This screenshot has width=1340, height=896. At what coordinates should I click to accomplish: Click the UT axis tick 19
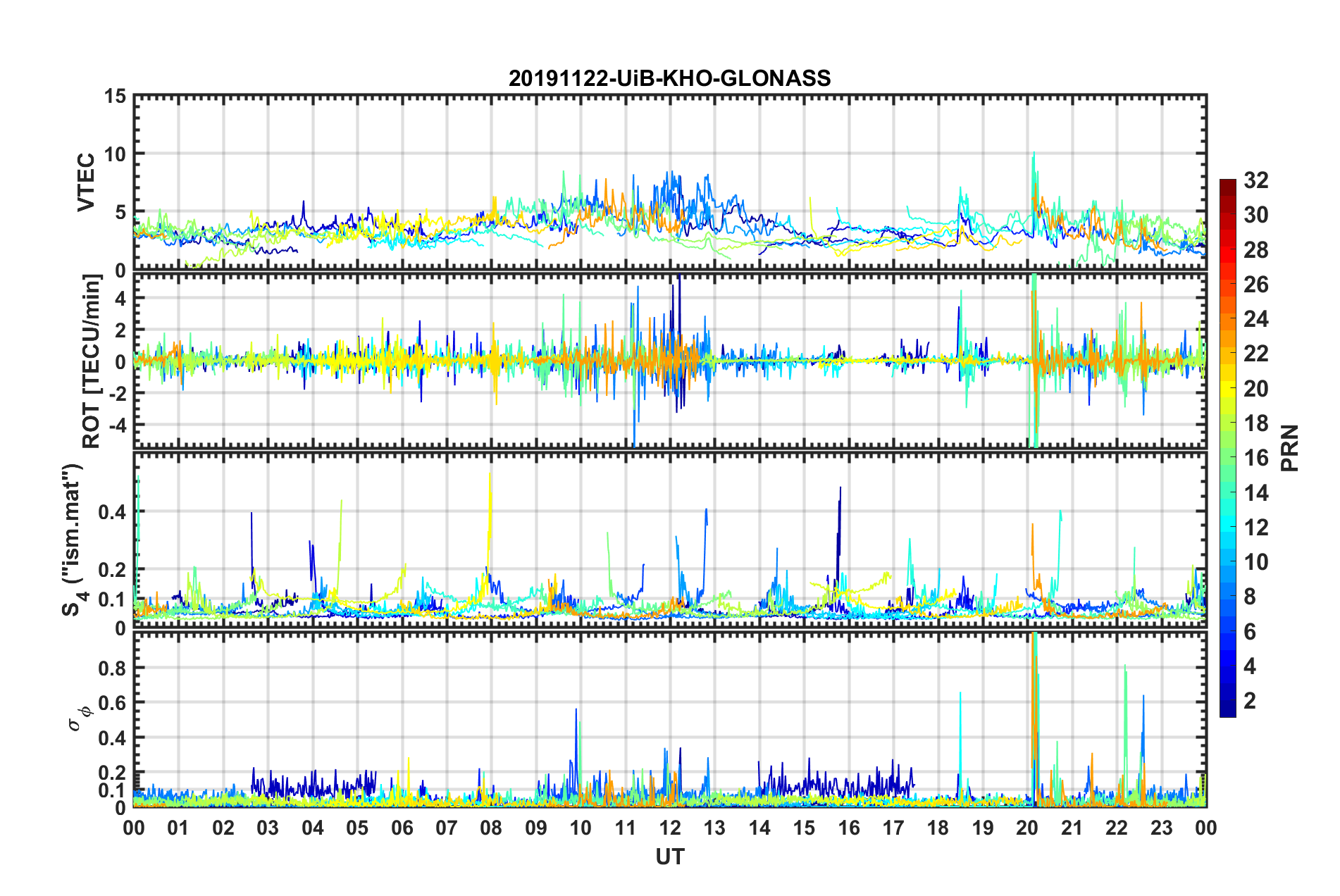(983, 827)
